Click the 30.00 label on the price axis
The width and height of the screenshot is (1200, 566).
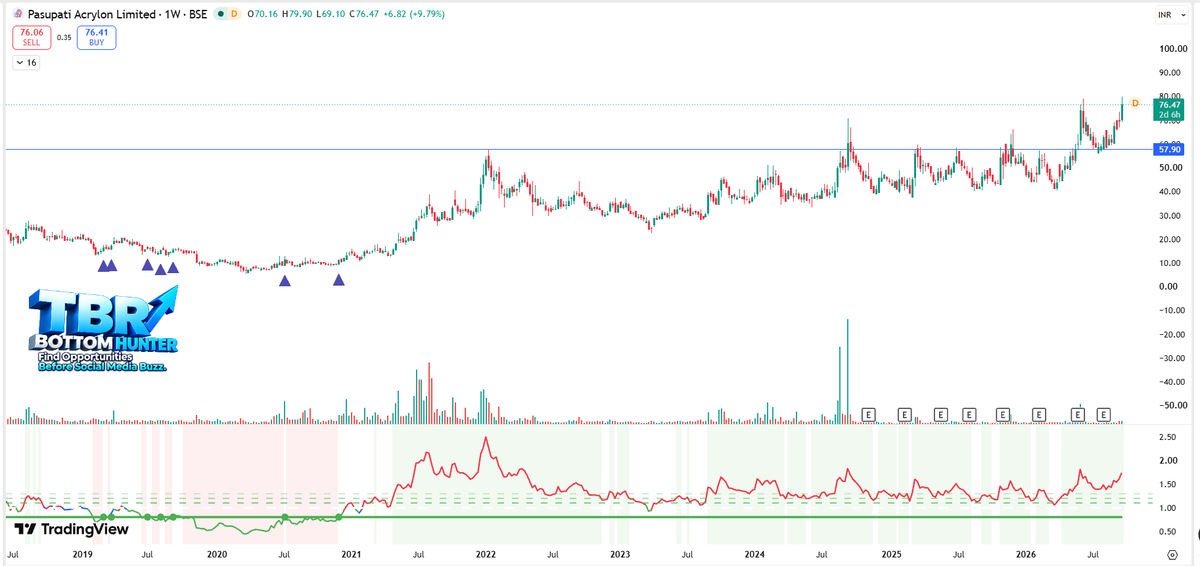click(1172, 215)
